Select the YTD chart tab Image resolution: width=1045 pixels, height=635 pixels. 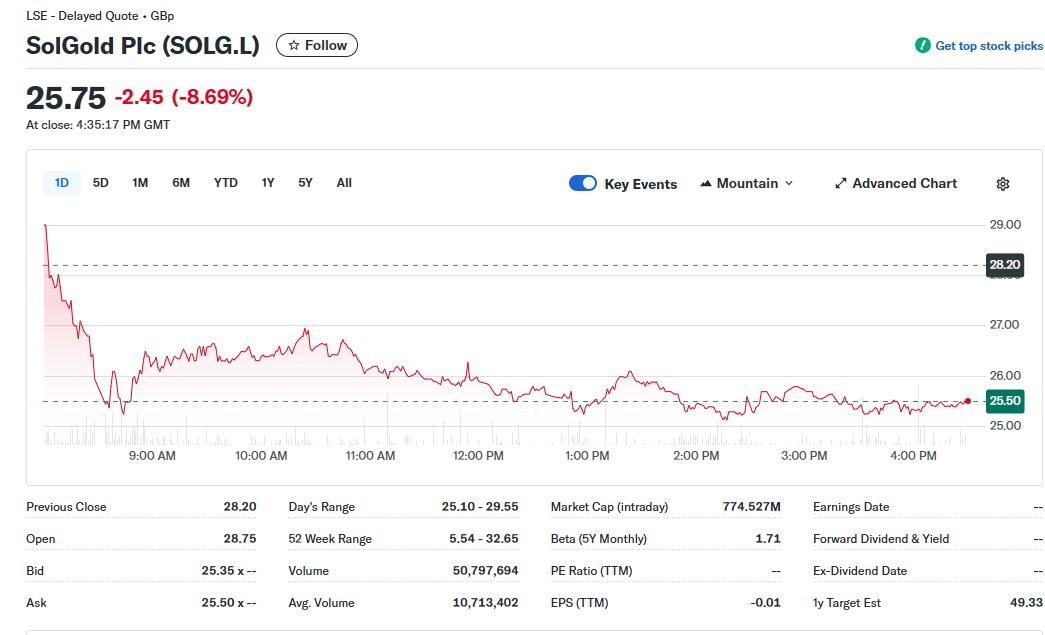tap(226, 183)
